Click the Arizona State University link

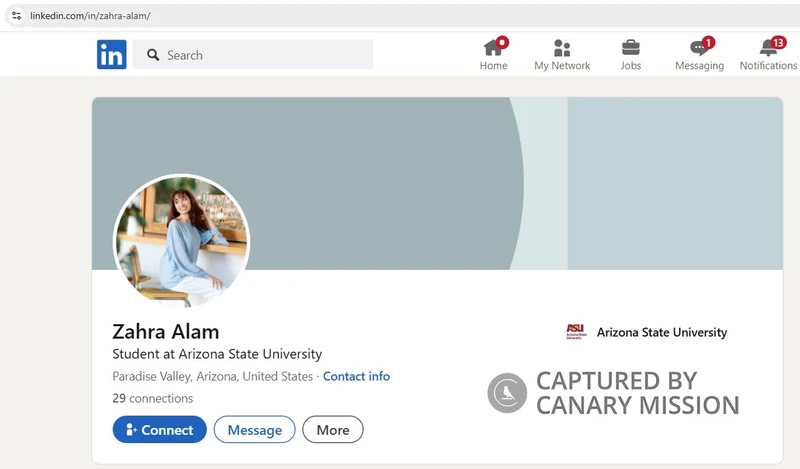[662, 332]
